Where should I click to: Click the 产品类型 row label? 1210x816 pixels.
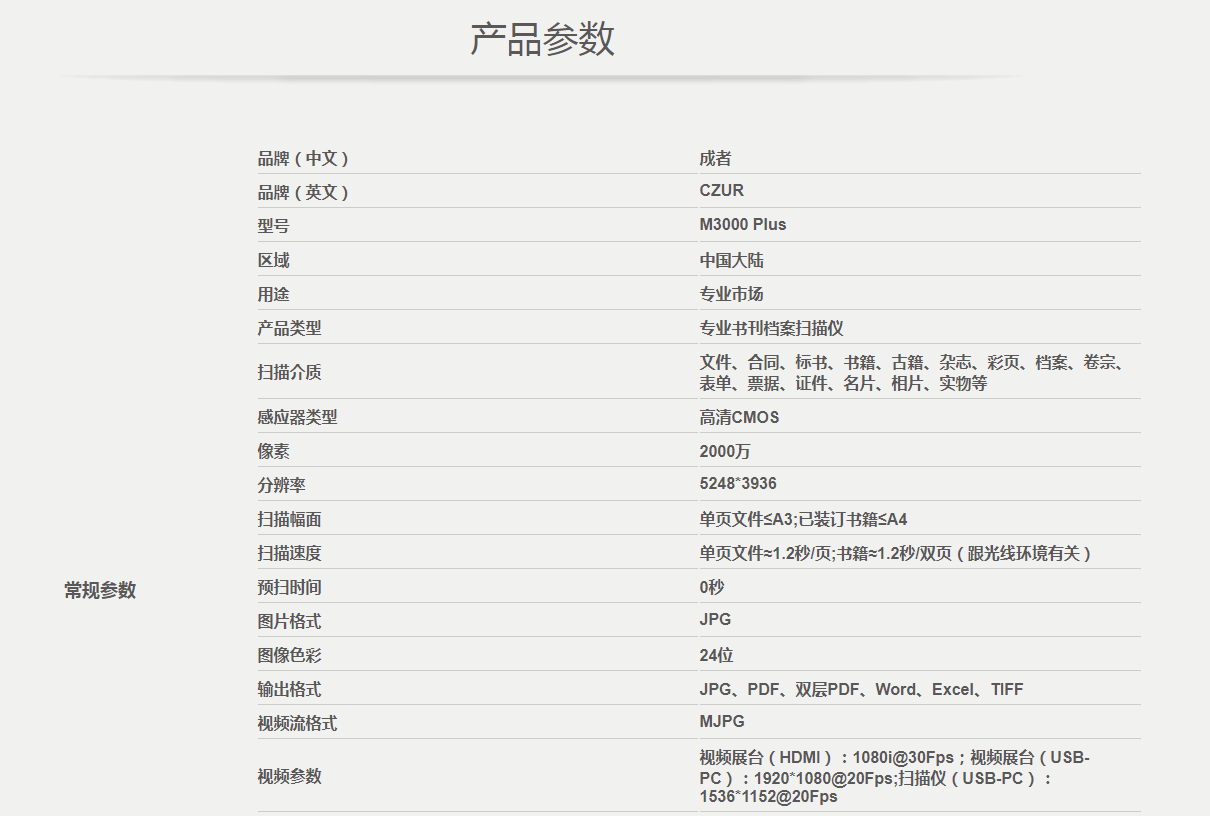tap(289, 328)
